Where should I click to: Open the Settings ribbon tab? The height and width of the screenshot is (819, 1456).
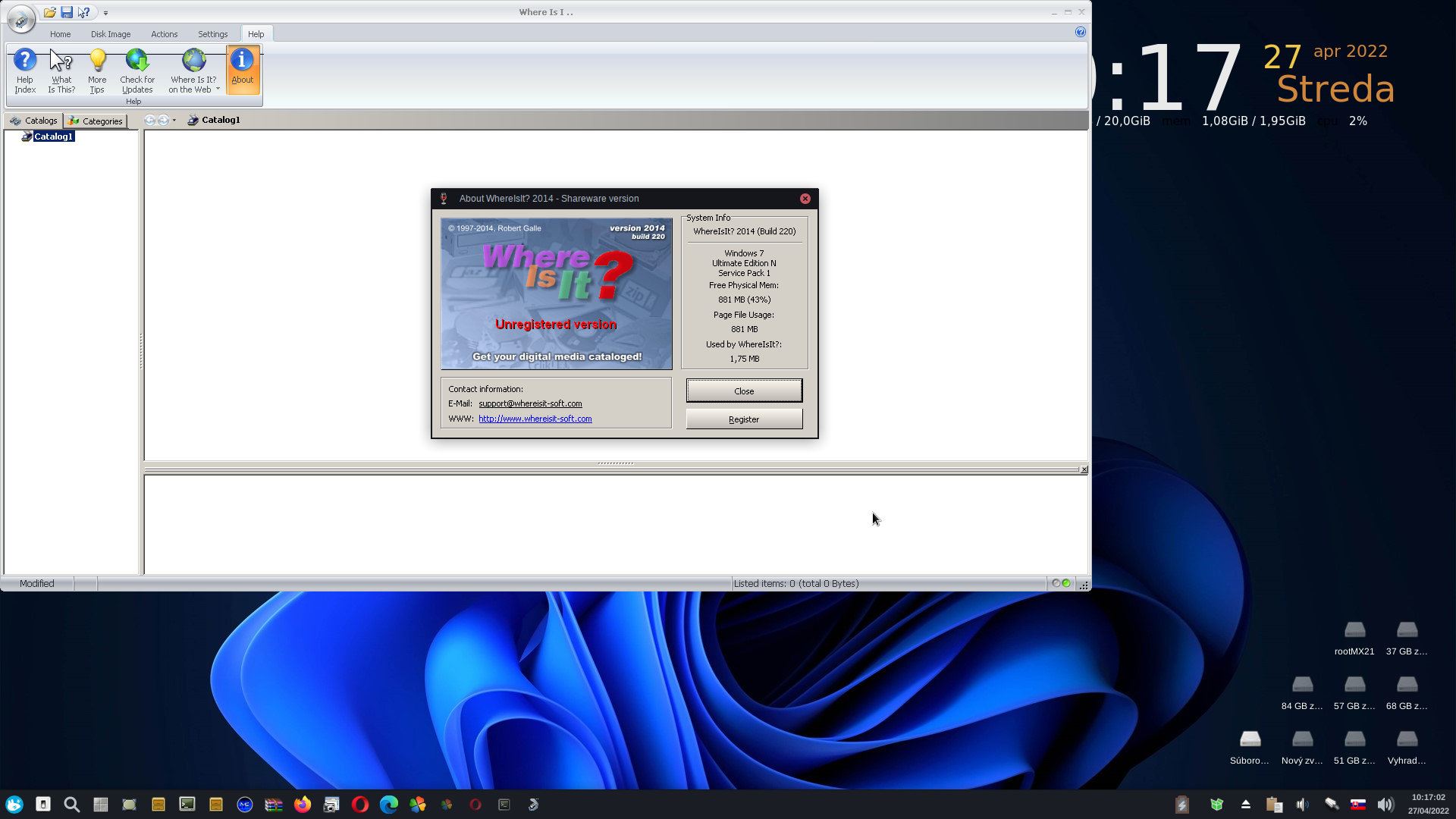click(x=212, y=34)
